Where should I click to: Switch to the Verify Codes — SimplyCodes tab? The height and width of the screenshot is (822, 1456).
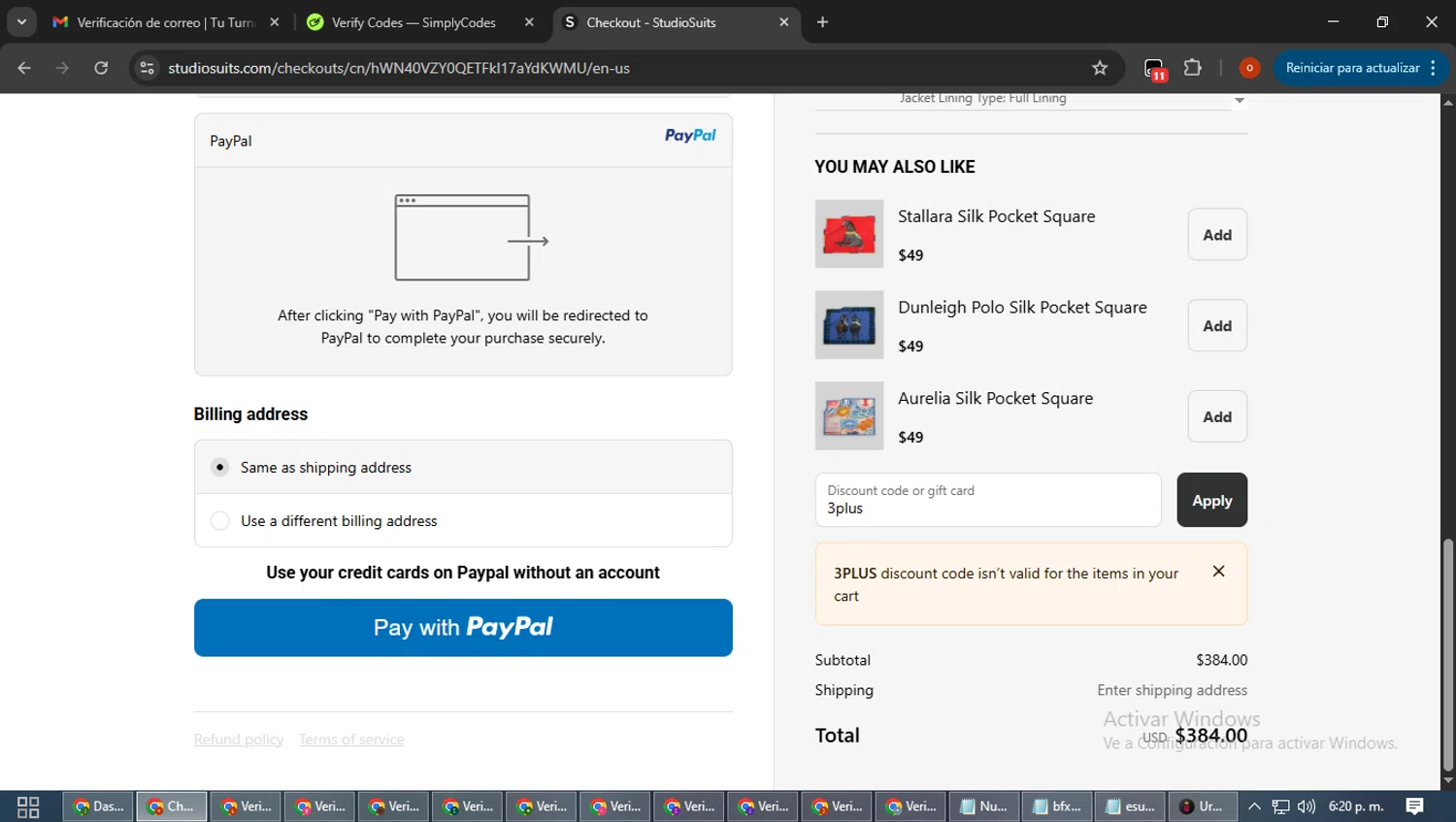point(414,22)
